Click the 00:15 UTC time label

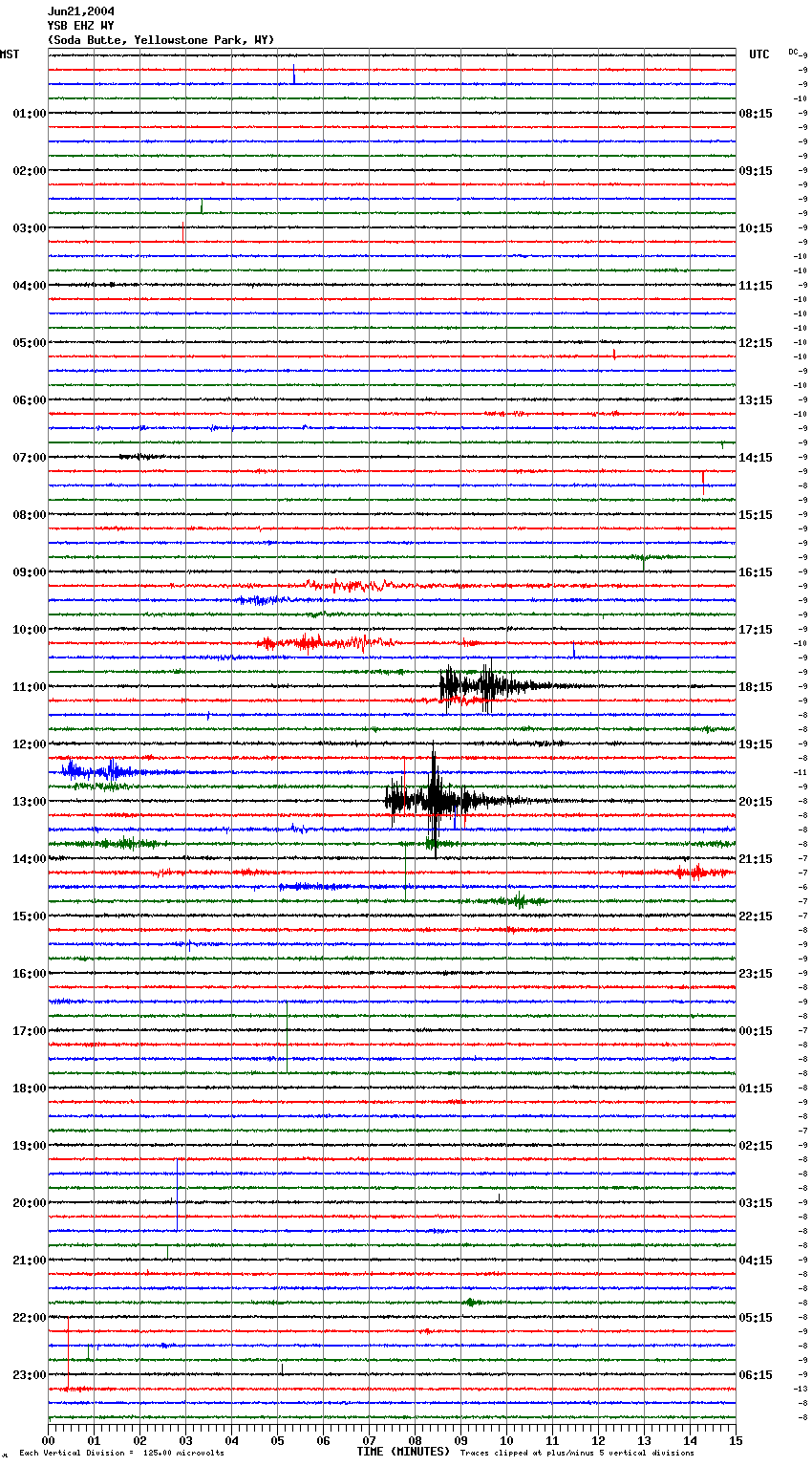tap(756, 1031)
